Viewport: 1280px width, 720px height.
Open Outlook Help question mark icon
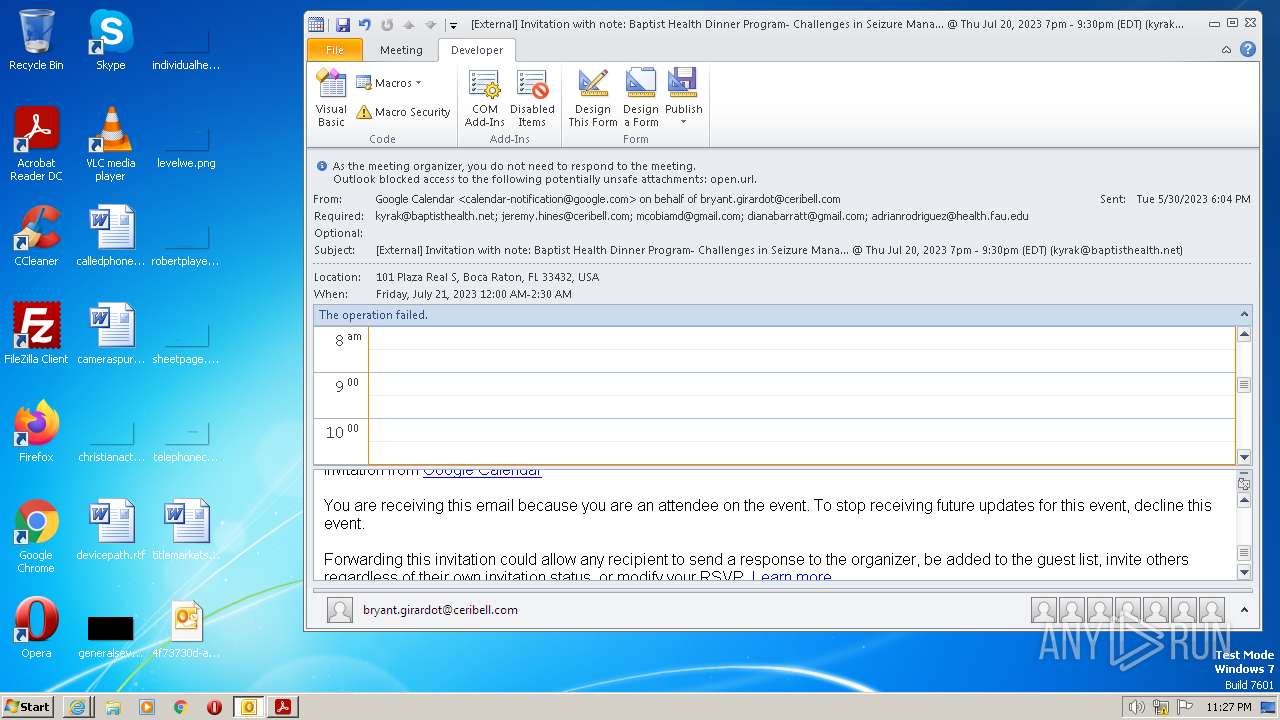(1247, 49)
